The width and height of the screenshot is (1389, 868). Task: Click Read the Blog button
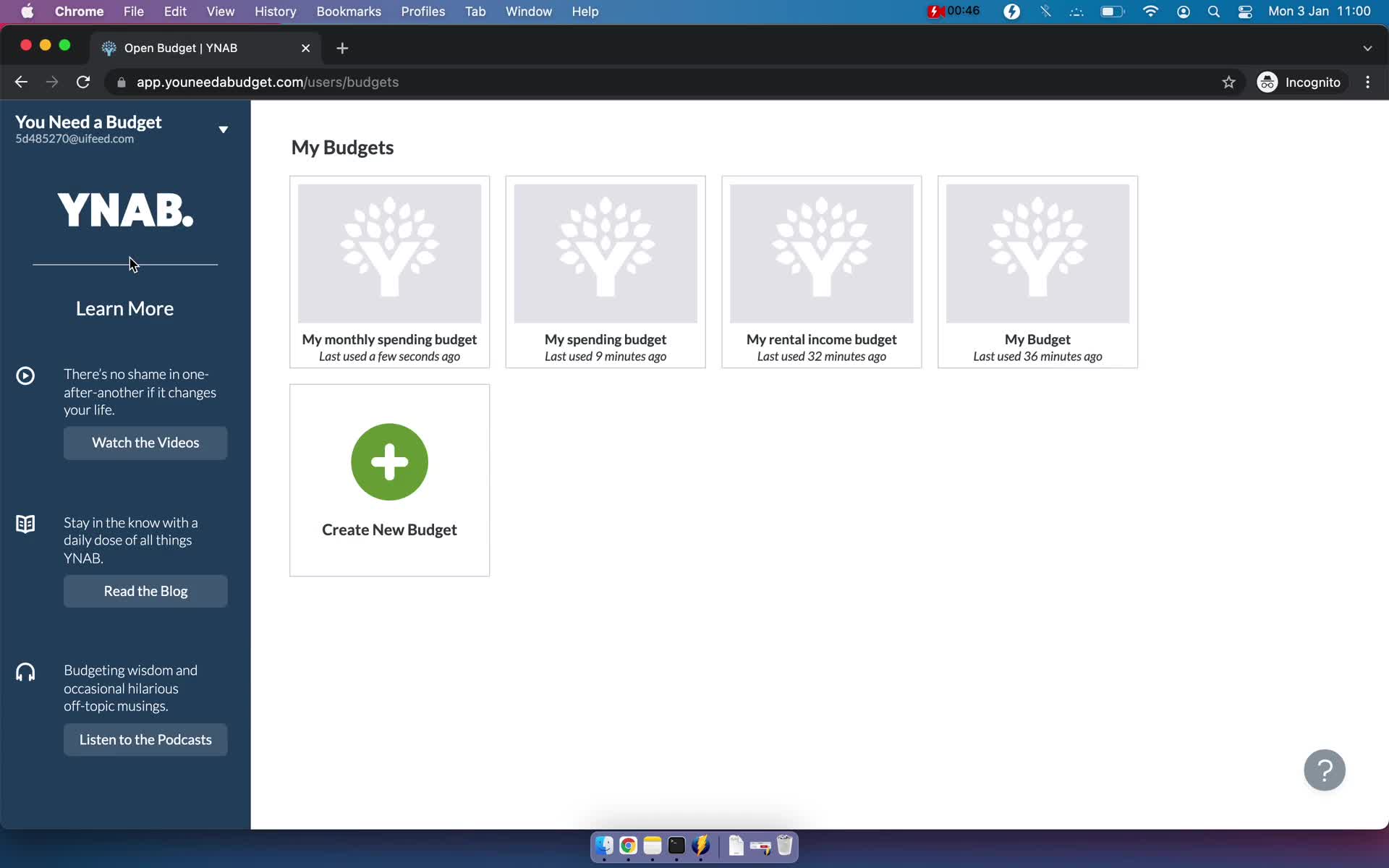click(x=145, y=590)
